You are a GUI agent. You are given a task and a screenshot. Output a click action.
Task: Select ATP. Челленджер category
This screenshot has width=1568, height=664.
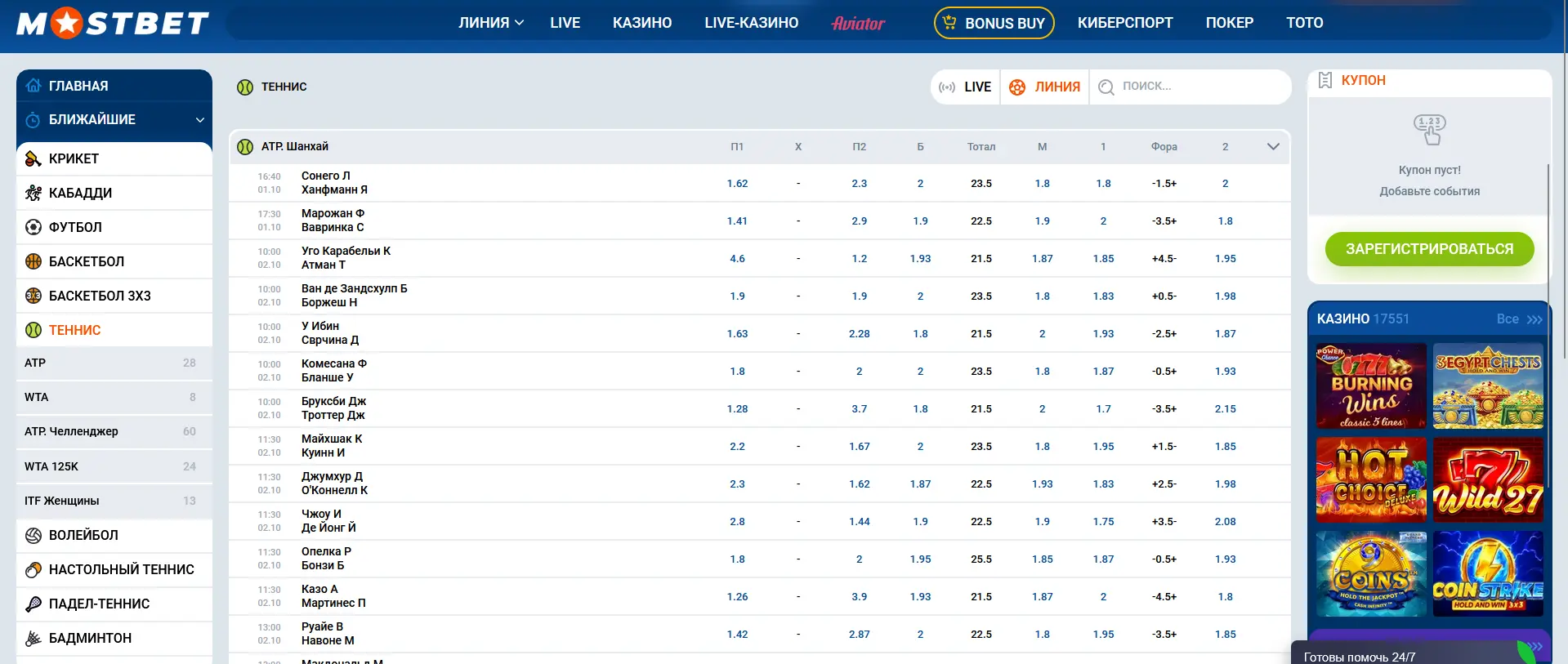(114, 432)
